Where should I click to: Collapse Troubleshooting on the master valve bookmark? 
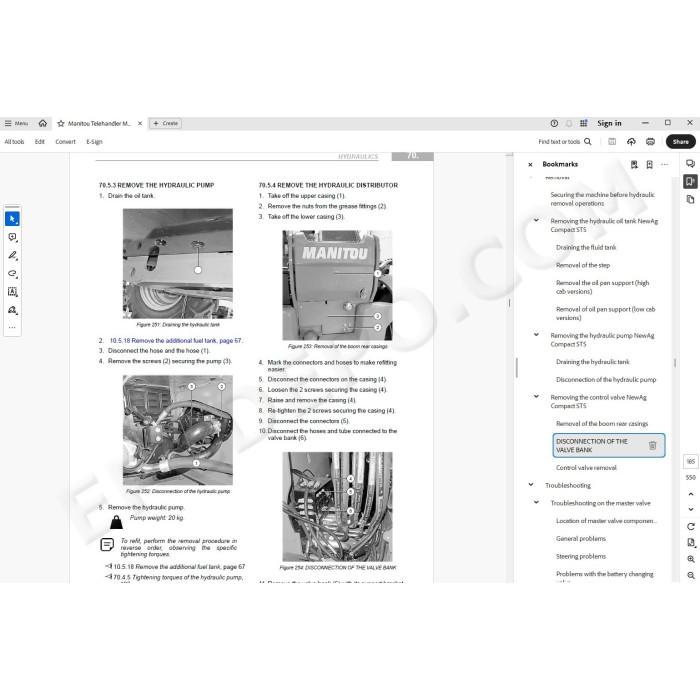(x=536, y=502)
